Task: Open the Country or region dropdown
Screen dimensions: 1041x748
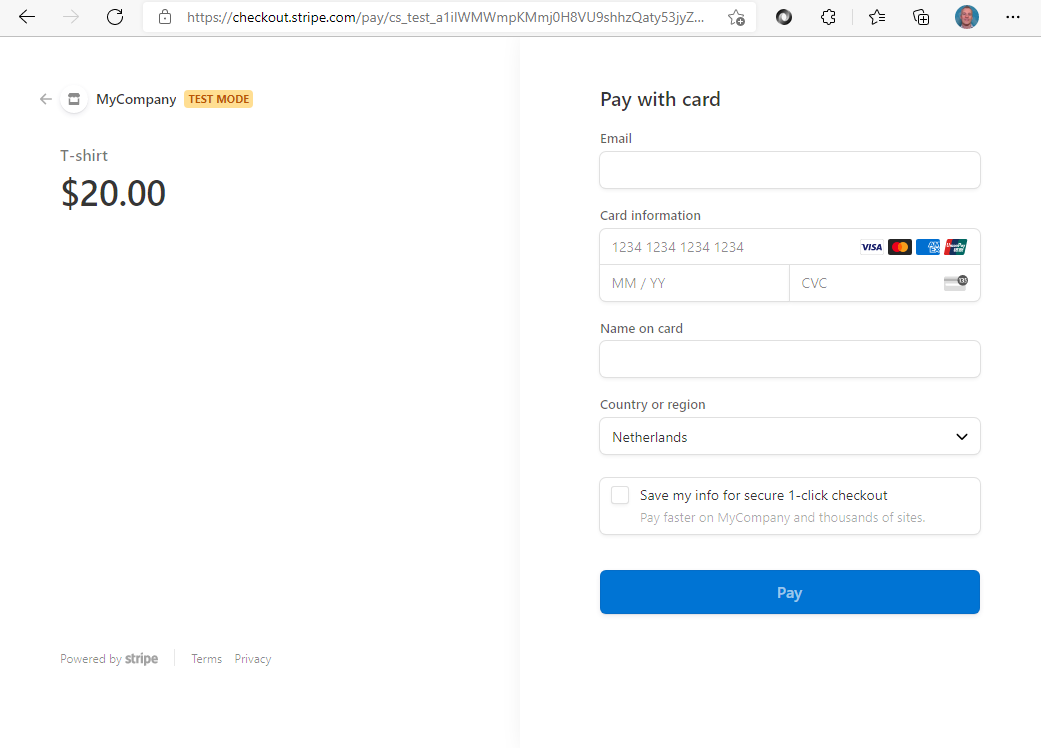Action: coord(790,436)
